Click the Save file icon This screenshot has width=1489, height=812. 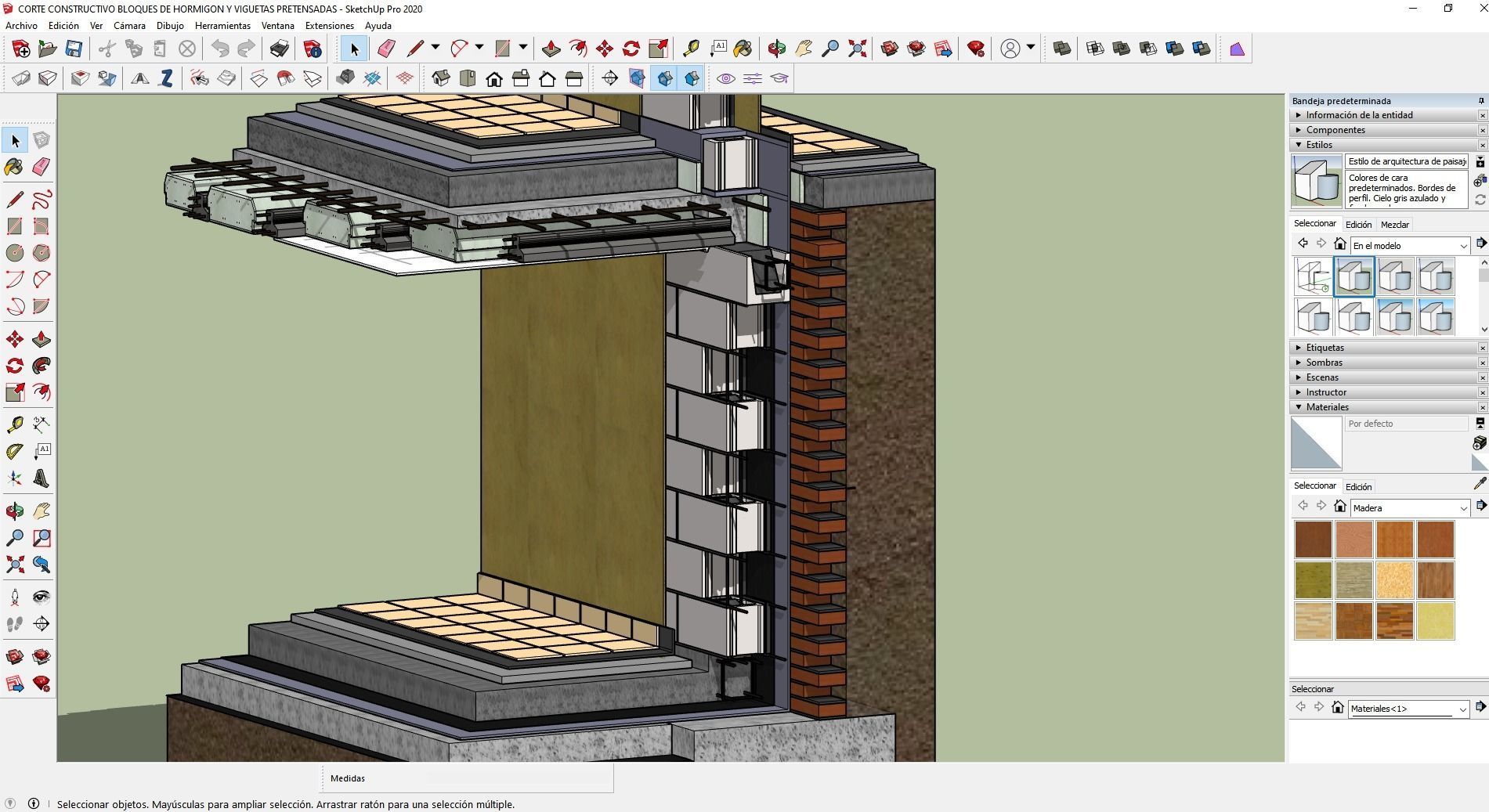74,49
